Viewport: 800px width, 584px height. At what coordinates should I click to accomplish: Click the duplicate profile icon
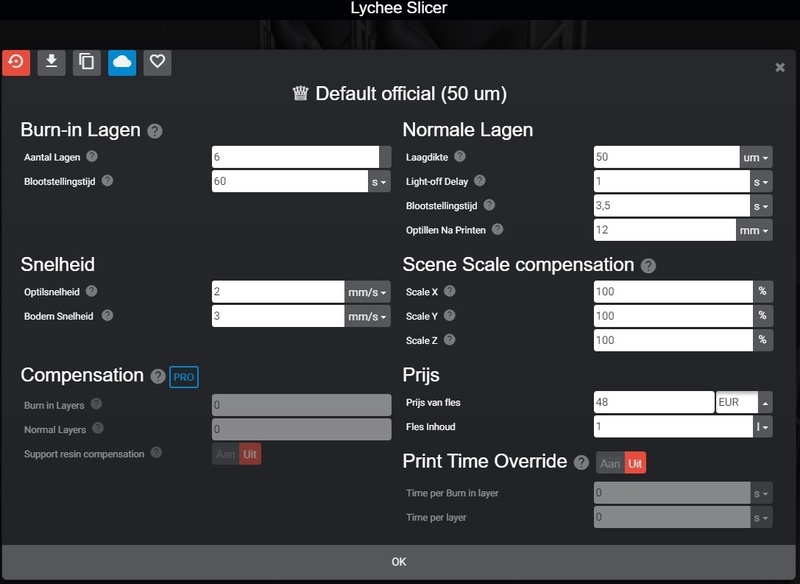click(x=87, y=63)
